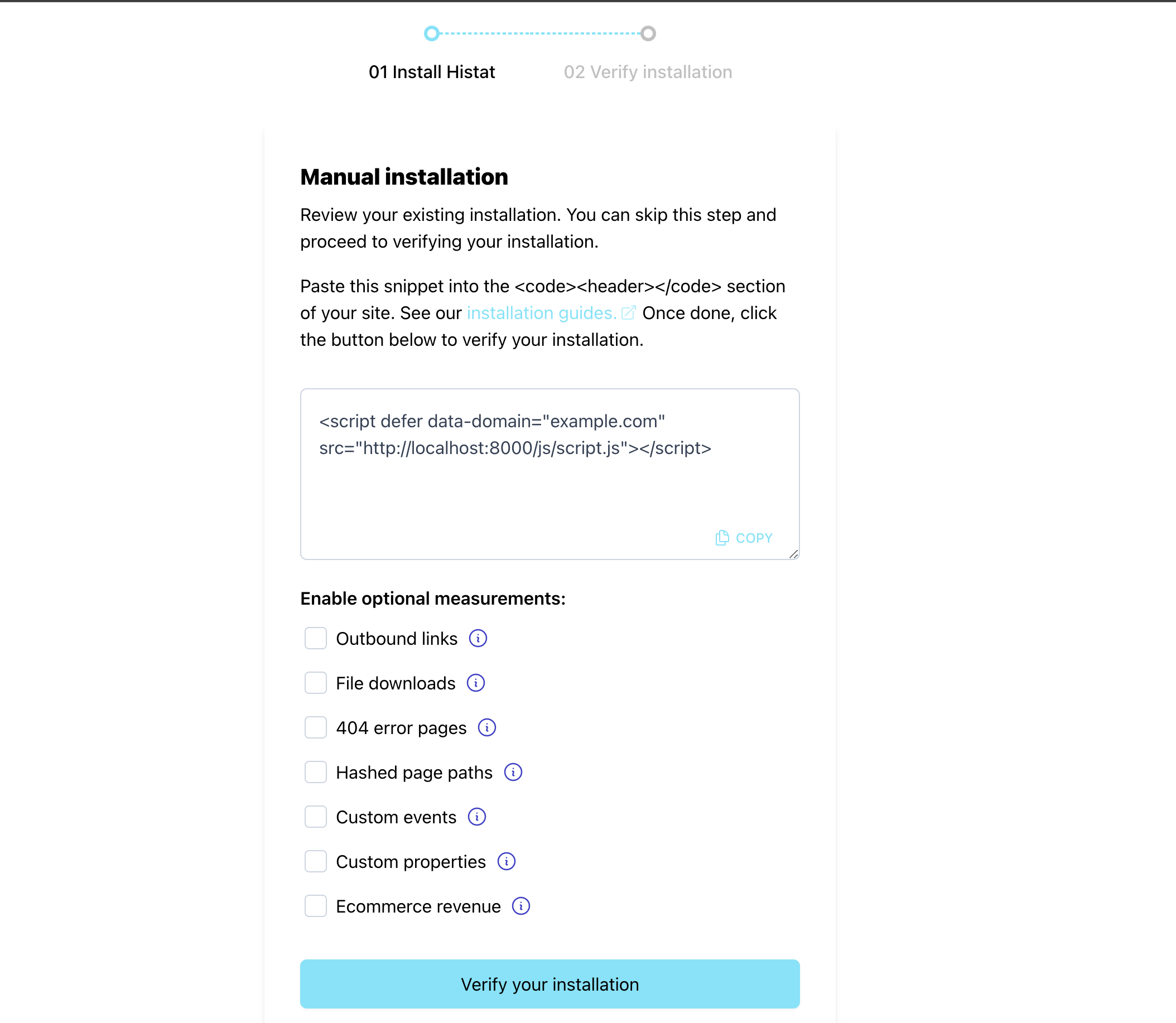The height and width of the screenshot is (1023, 1176).
Task: Enable the Outbound links checkbox
Action: click(x=314, y=638)
